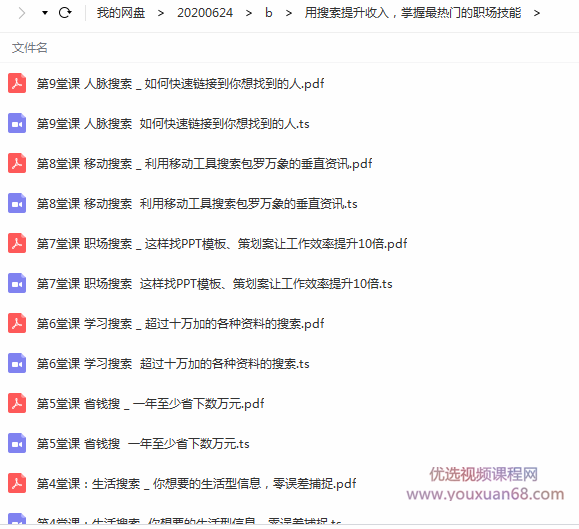
Task: Select 第4堂课：生活搜索 pdf file
Action: [196, 484]
